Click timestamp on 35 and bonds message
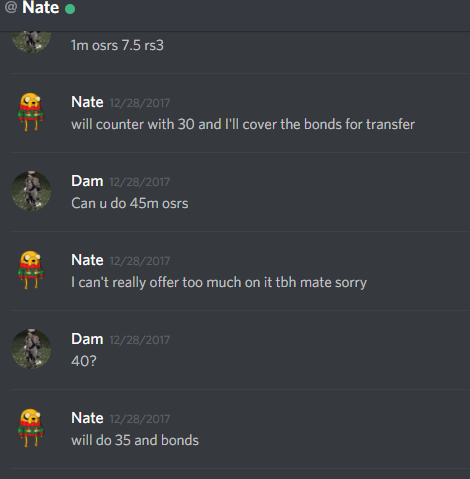The height and width of the screenshot is (479, 470). (x=140, y=419)
